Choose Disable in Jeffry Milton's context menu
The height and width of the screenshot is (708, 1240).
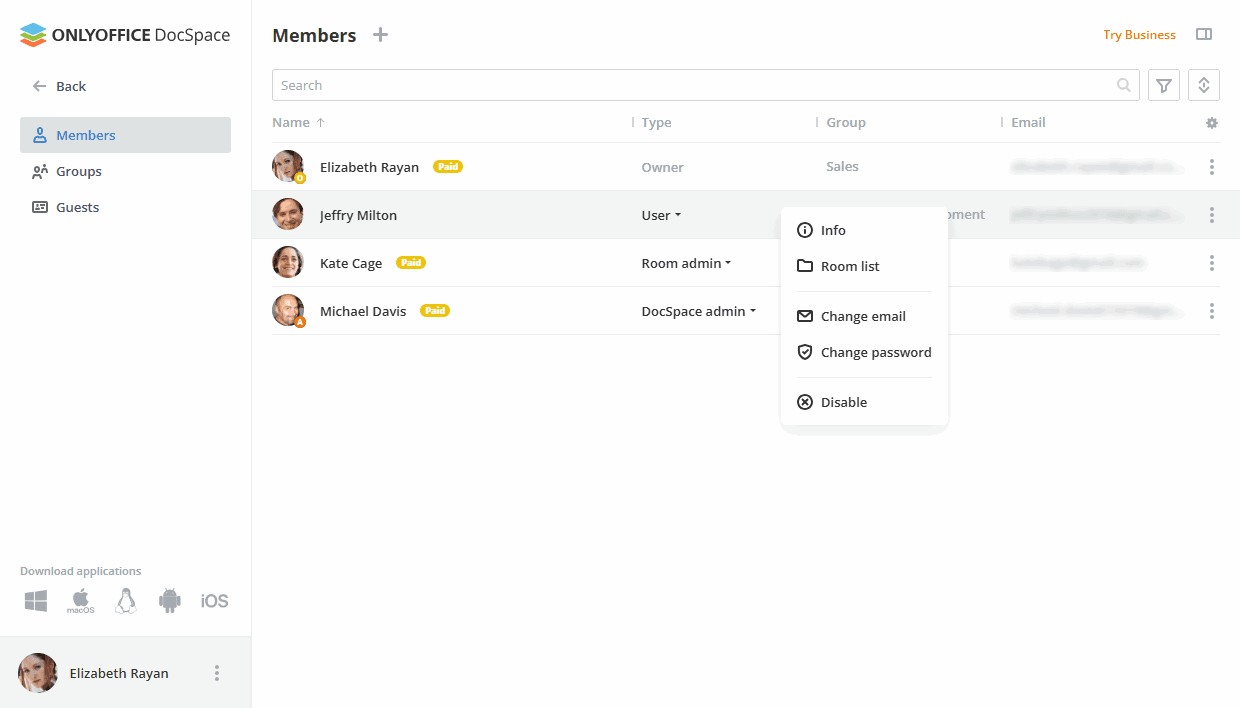[843, 401]
